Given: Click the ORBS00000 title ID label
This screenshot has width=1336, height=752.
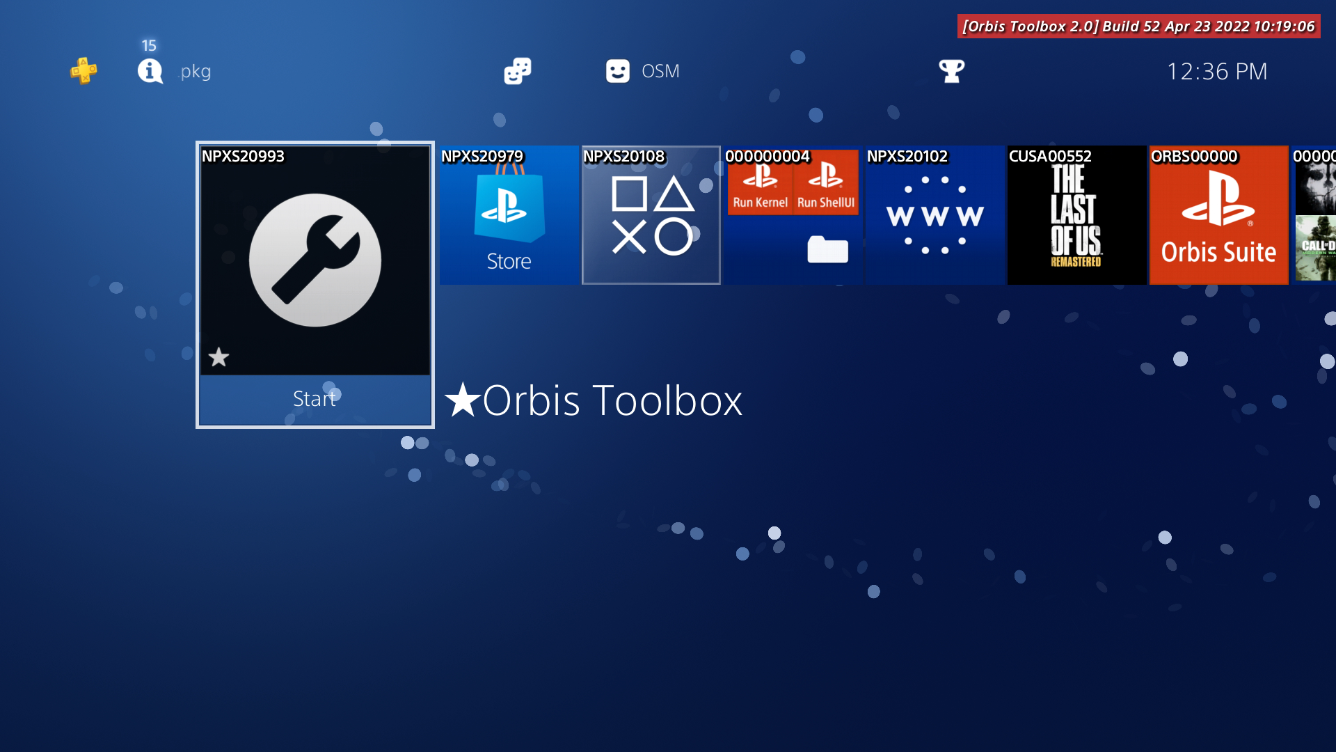Looking at the screenshot, I should point(1194,156).
